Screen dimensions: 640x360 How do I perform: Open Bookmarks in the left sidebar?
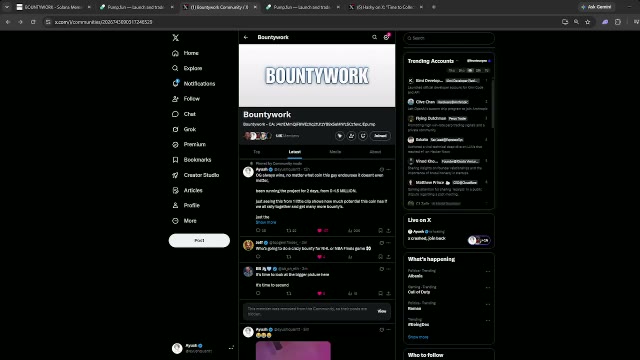tap(191, 160)
